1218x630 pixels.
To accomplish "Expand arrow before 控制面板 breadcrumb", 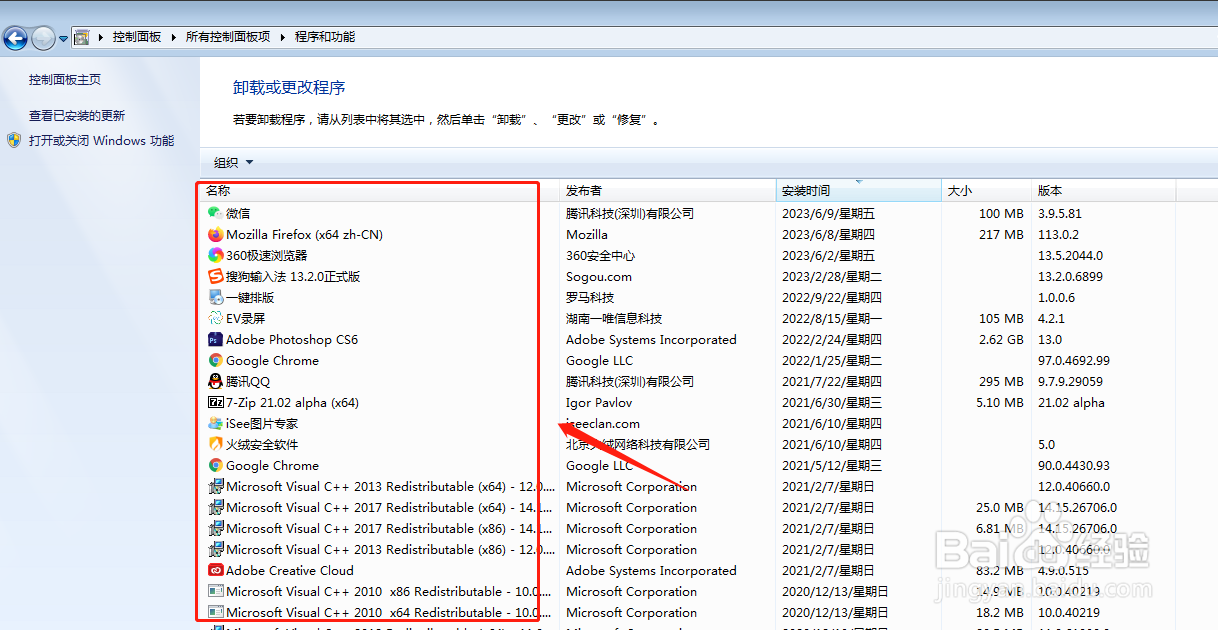I will (x=101, y=37).
